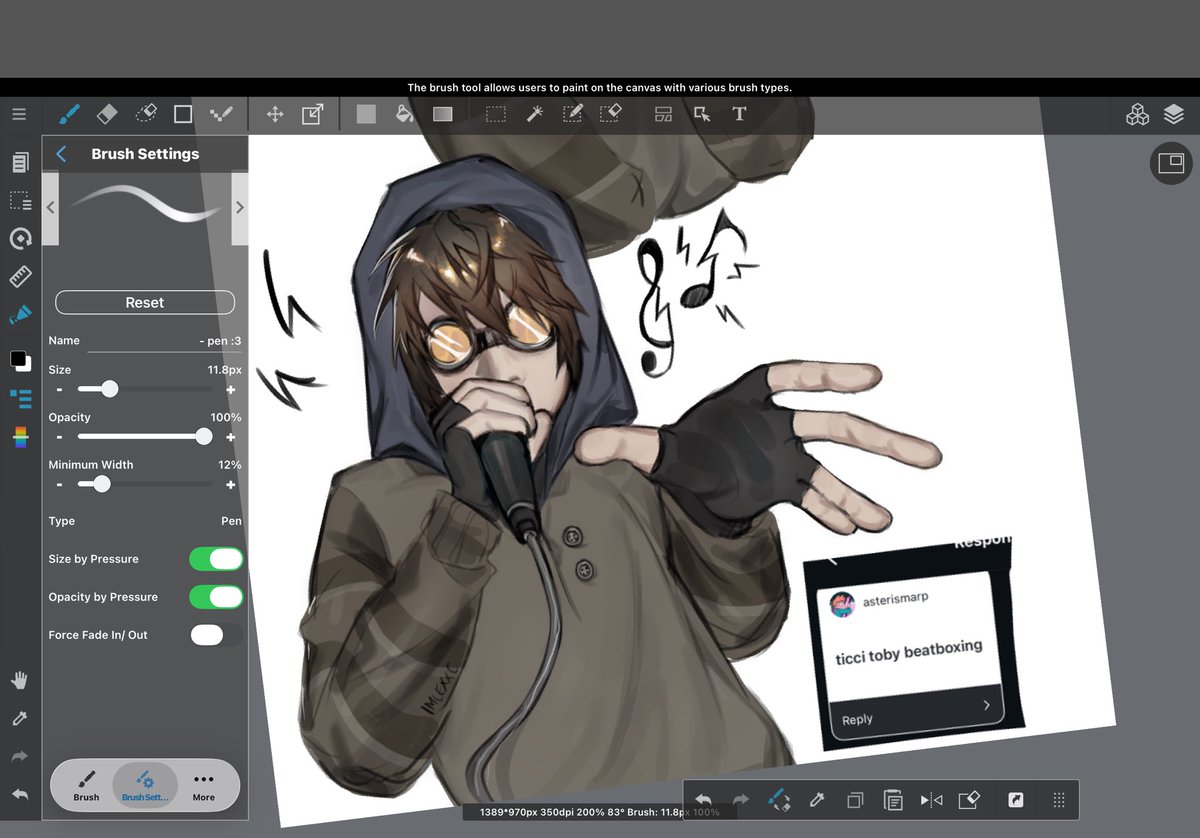Select the Selection Eraser tool
Screen dimensions: 1200x838
(611, 113)
